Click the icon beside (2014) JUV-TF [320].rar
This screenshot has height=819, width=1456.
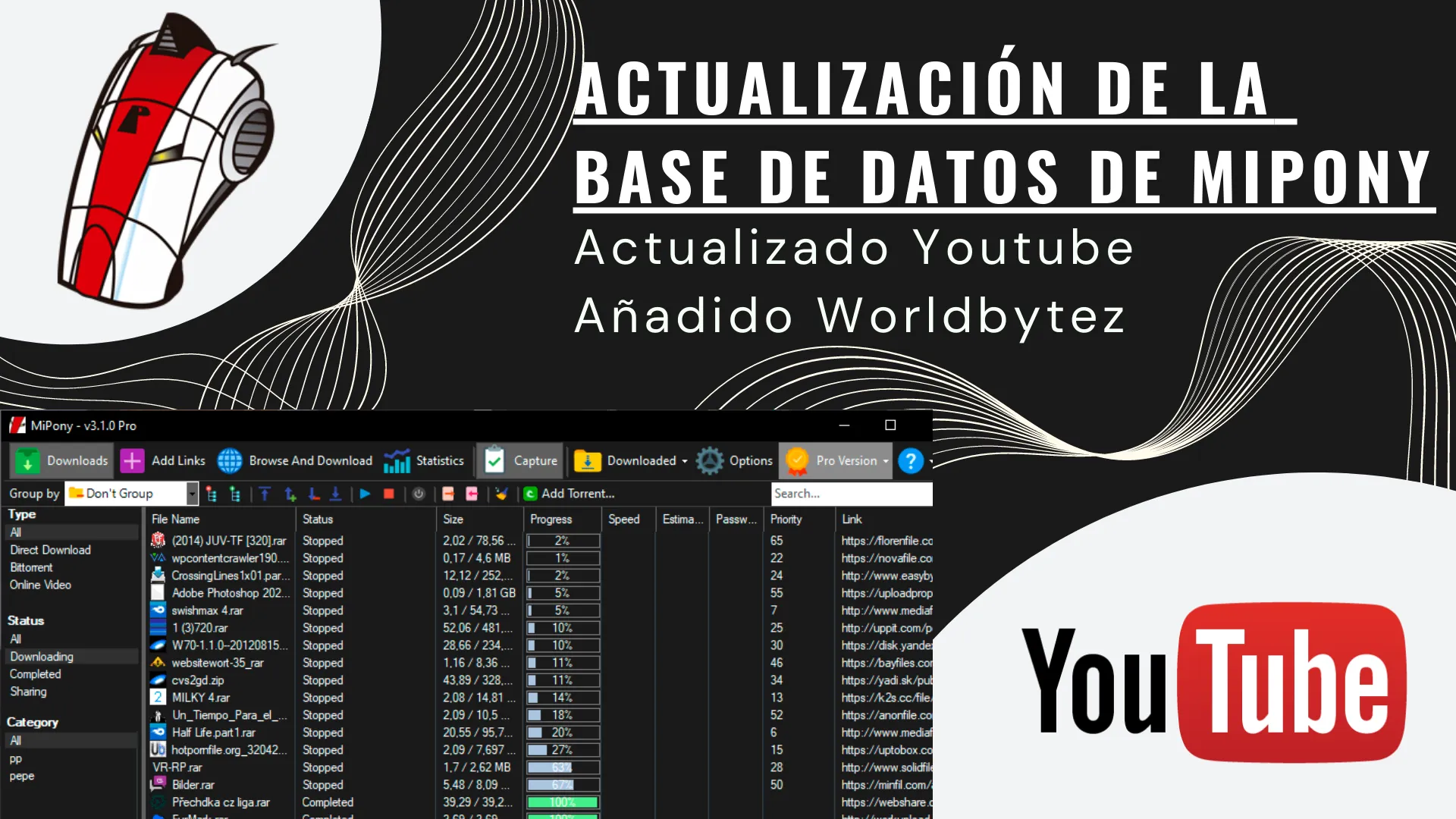coord(158,541)
